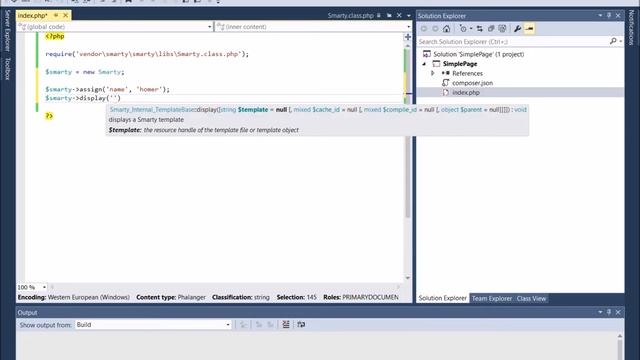Click Go to Previous Message output icon
Screen dimensions: 640x360
259,324
